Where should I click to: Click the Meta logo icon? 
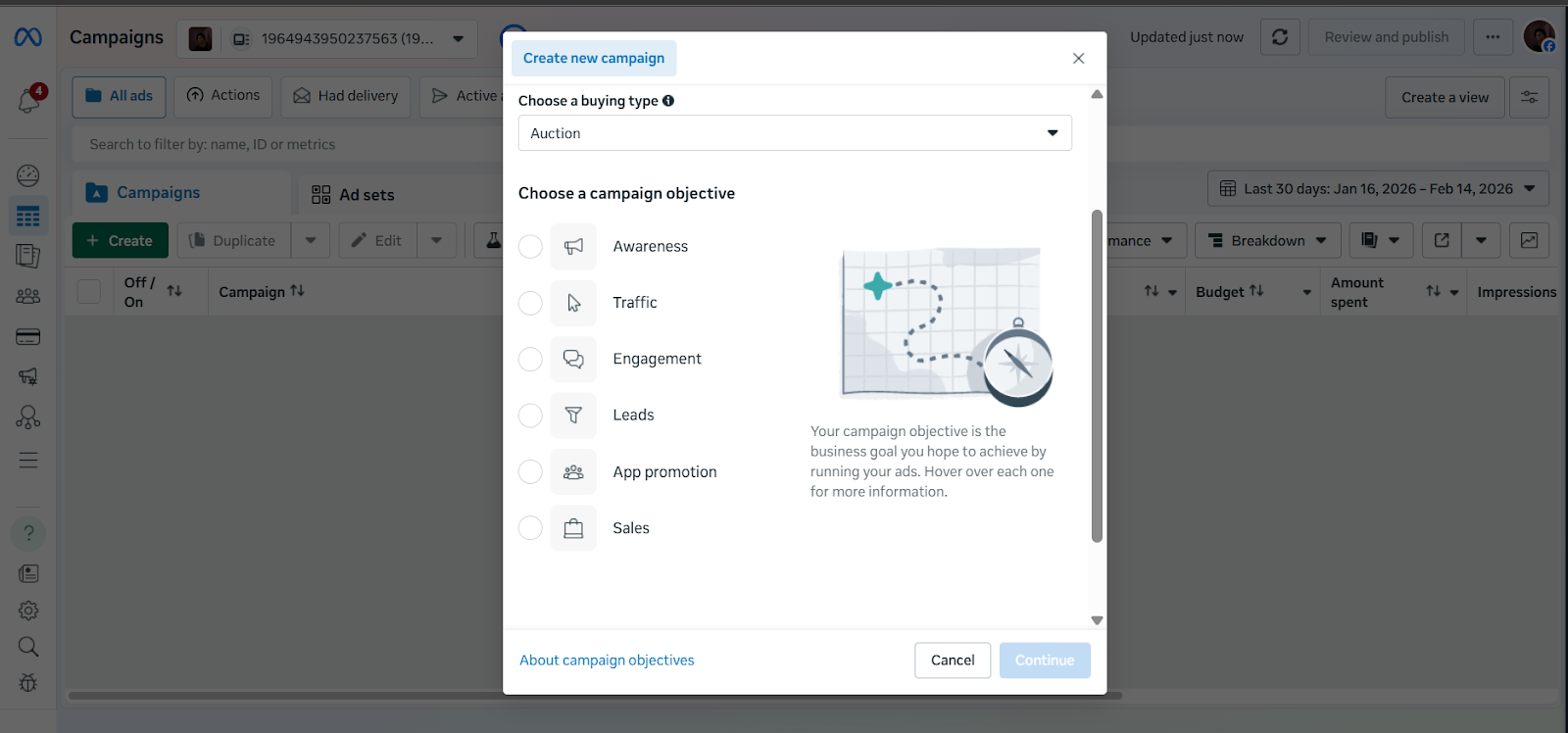coord(27,37)
